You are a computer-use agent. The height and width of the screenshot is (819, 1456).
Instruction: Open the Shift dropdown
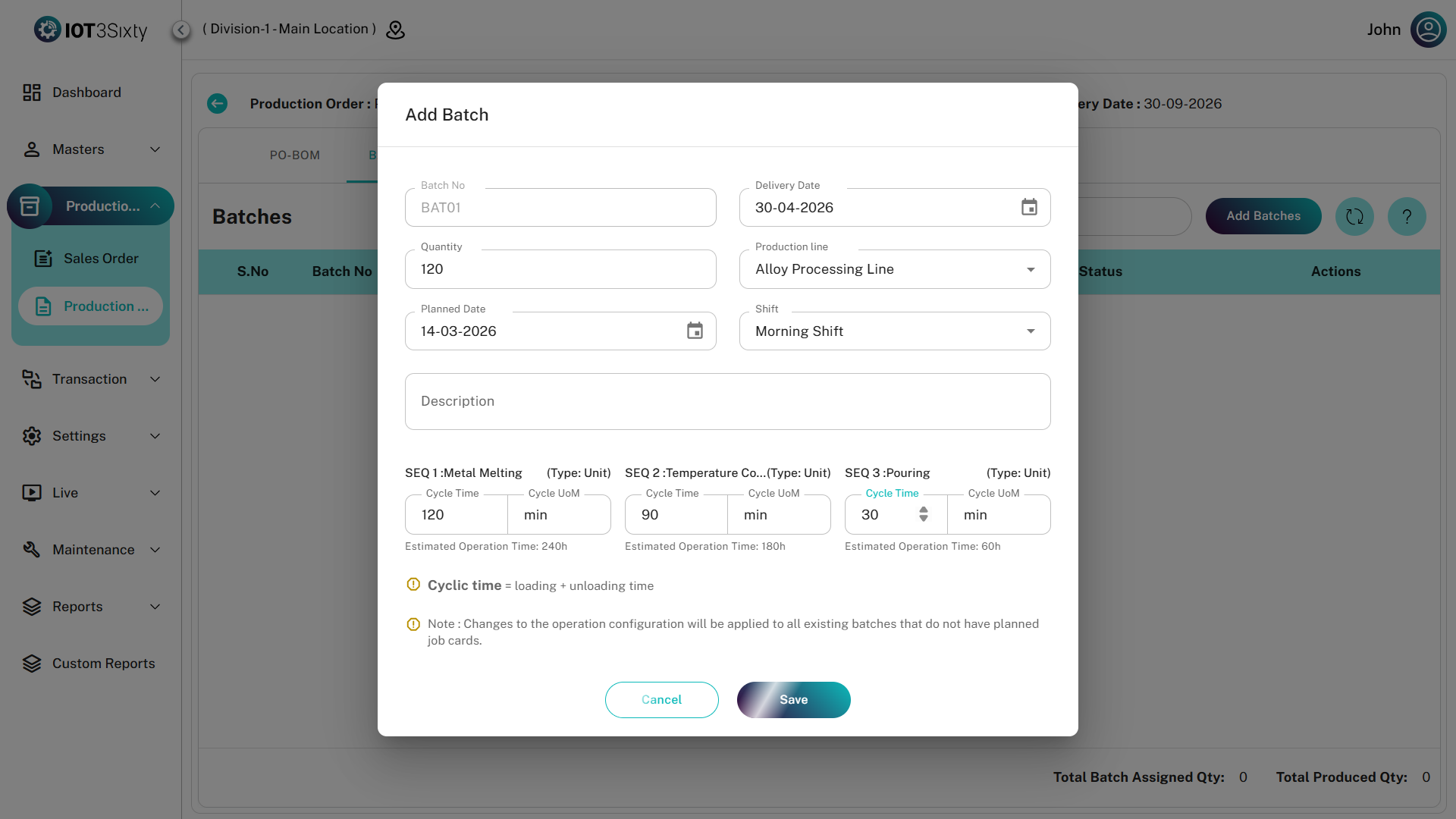click(x=895, y=331)
